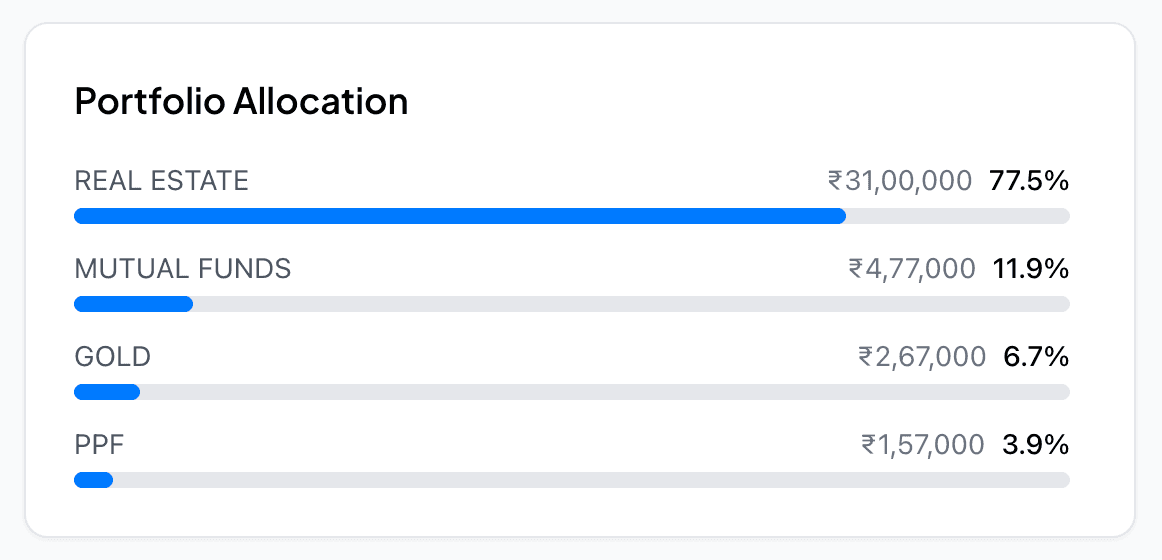
Task: Click the Portfolio Allocation heading
Action: pyautogui.click(x=241, y=102)
